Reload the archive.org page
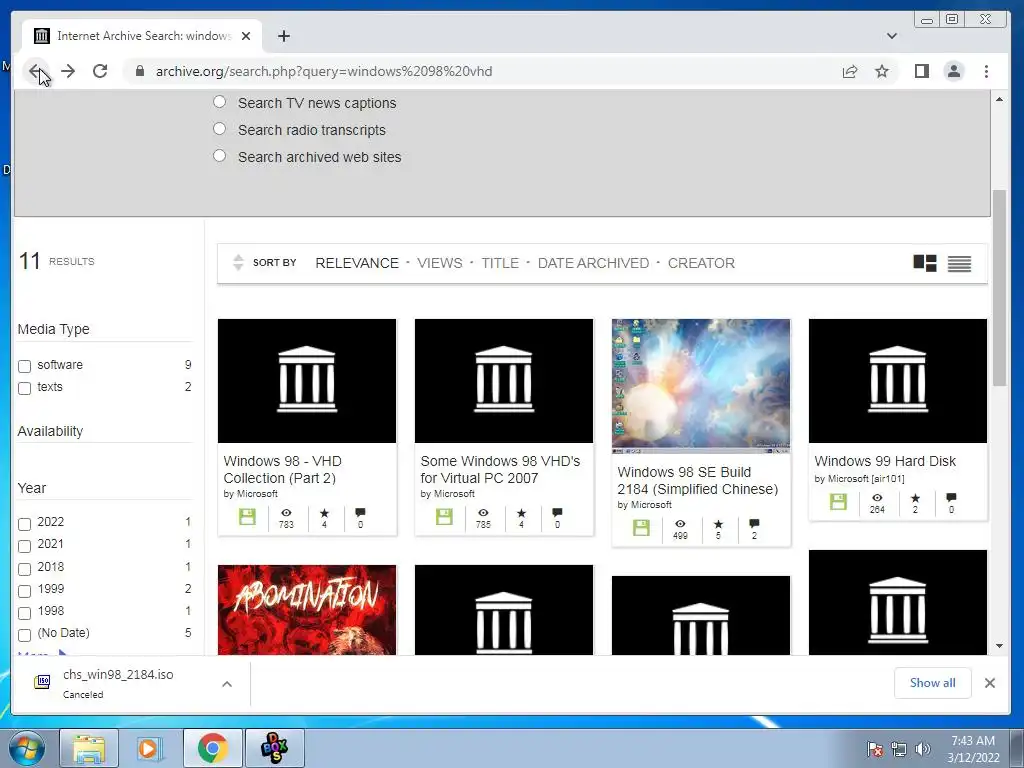This screenshot has width=1024, height=768. tap(100, 71)
